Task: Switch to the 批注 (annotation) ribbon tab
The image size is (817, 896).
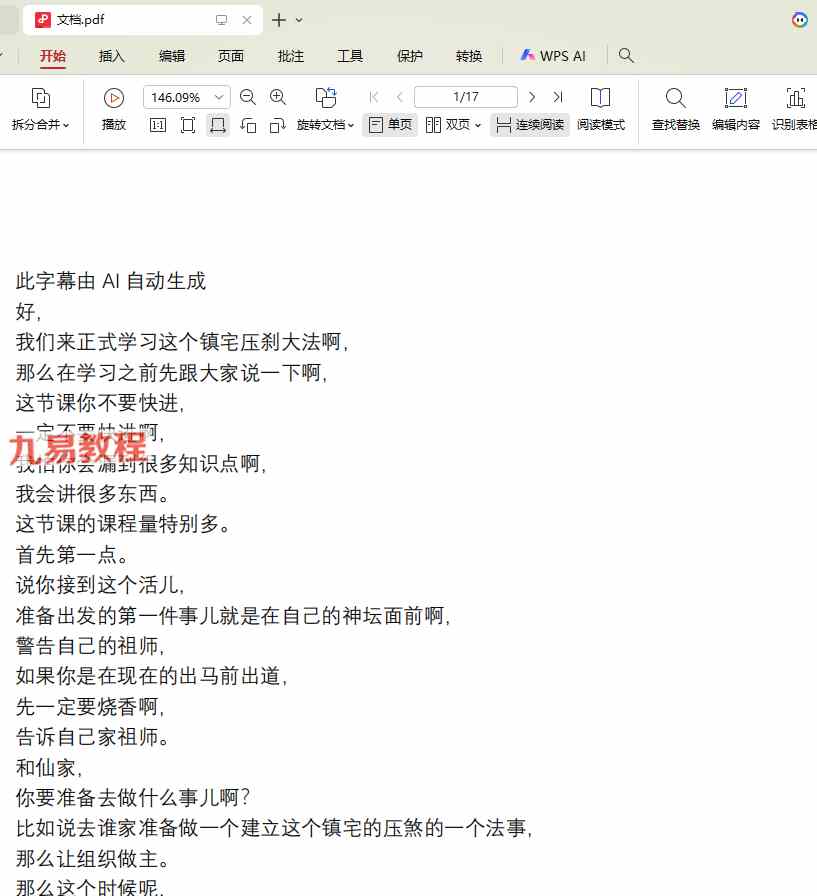Action: (291, 56)
